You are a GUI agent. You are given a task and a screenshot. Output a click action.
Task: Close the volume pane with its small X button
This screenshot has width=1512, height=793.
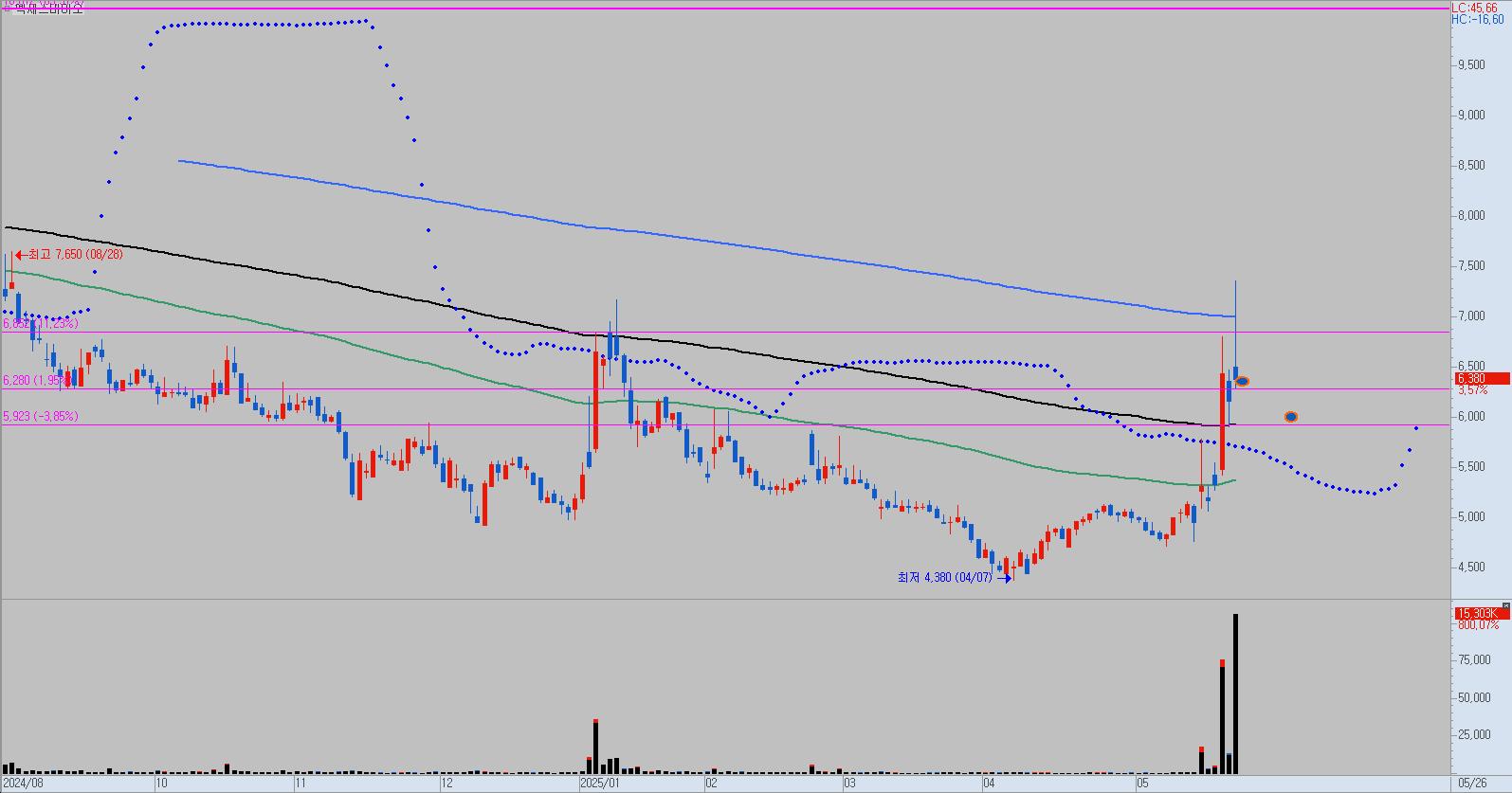tap(1505, 604)
